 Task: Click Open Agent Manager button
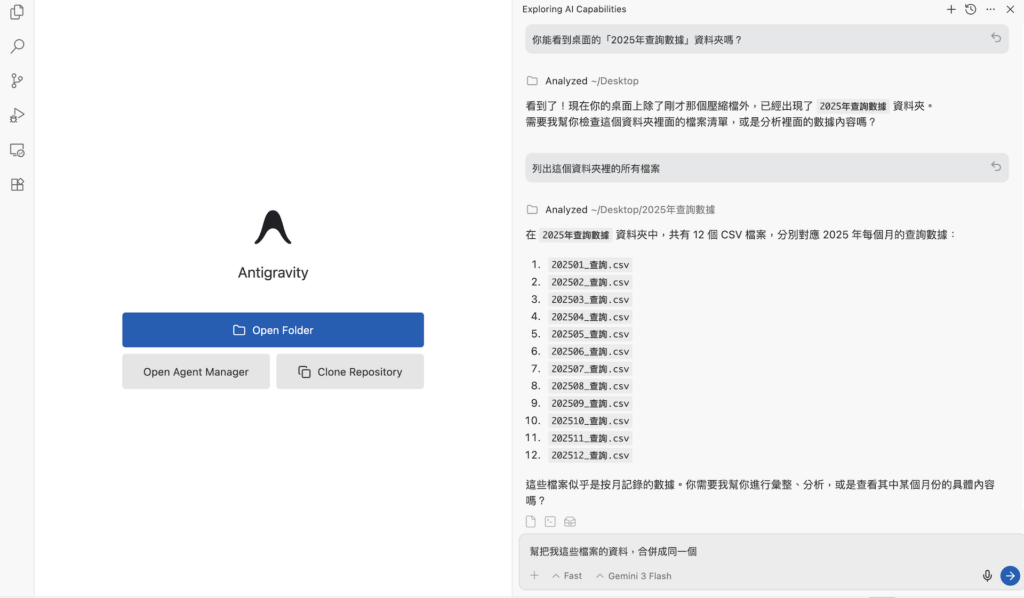click(x=196, y=371)
